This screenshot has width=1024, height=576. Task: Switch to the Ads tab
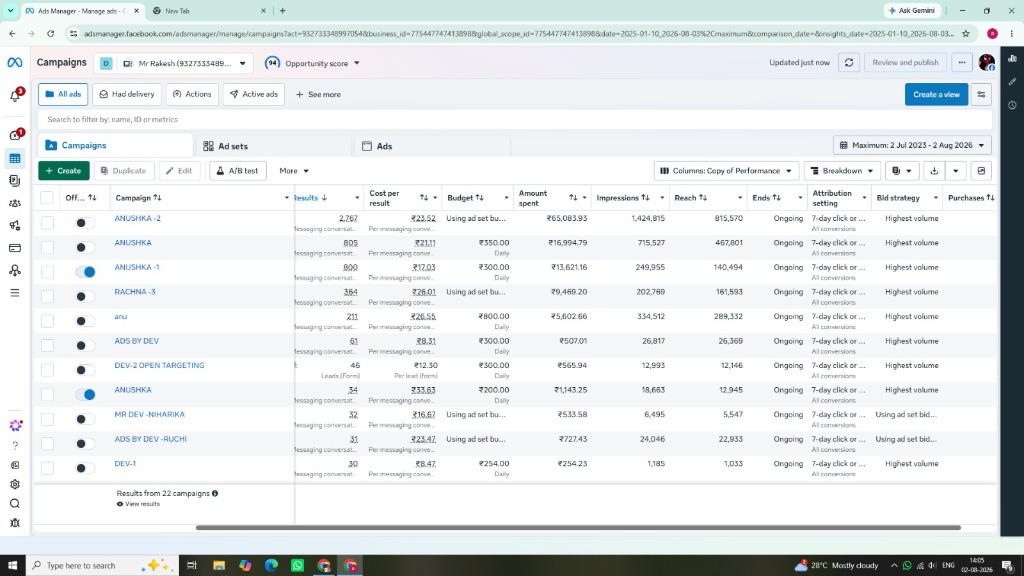[x=431, y=146]
